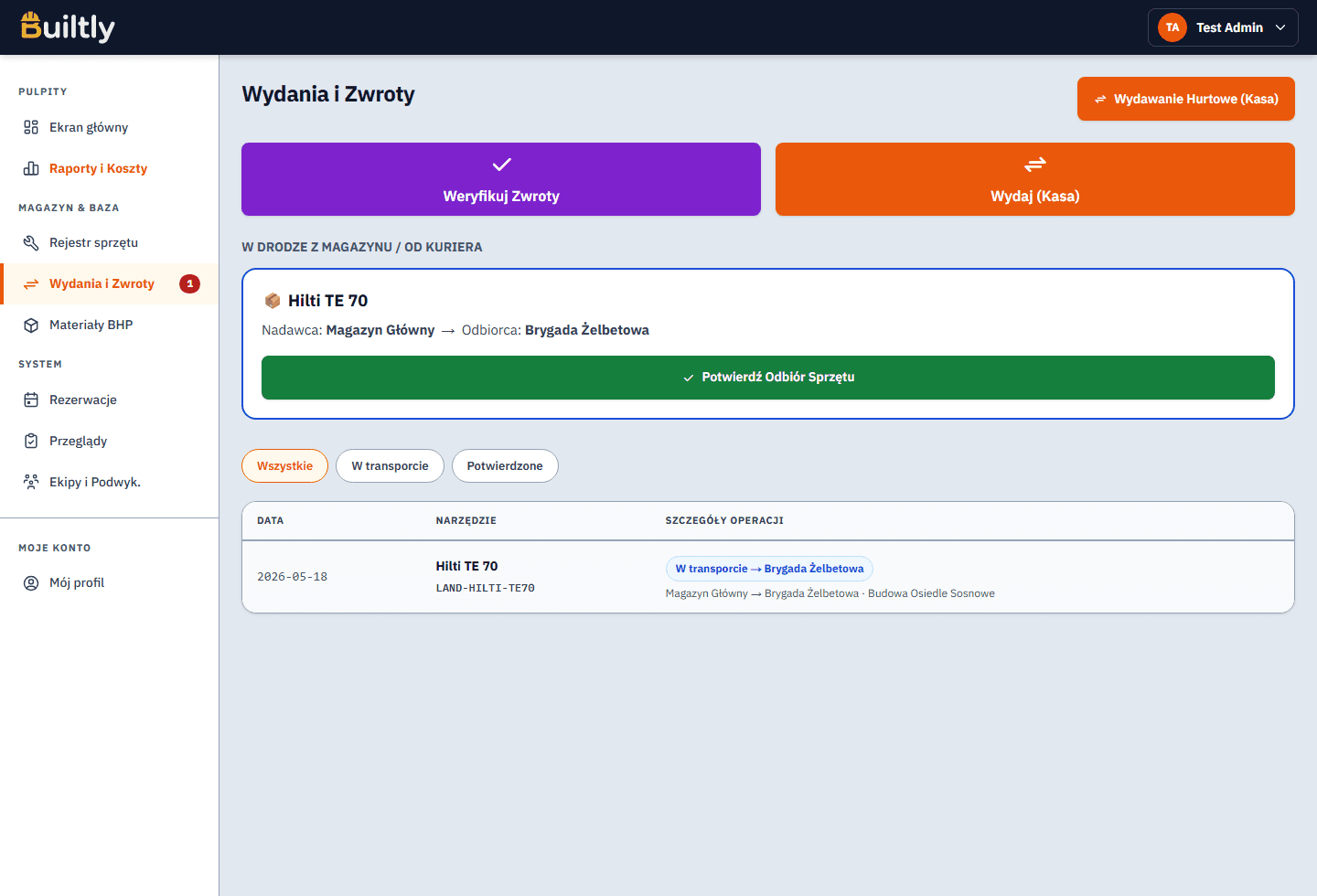Screen dimensions: 1317x896
Task: Click the SZCZEGÓŁY OPERACJI column header
Action: (x=724, y=520)
